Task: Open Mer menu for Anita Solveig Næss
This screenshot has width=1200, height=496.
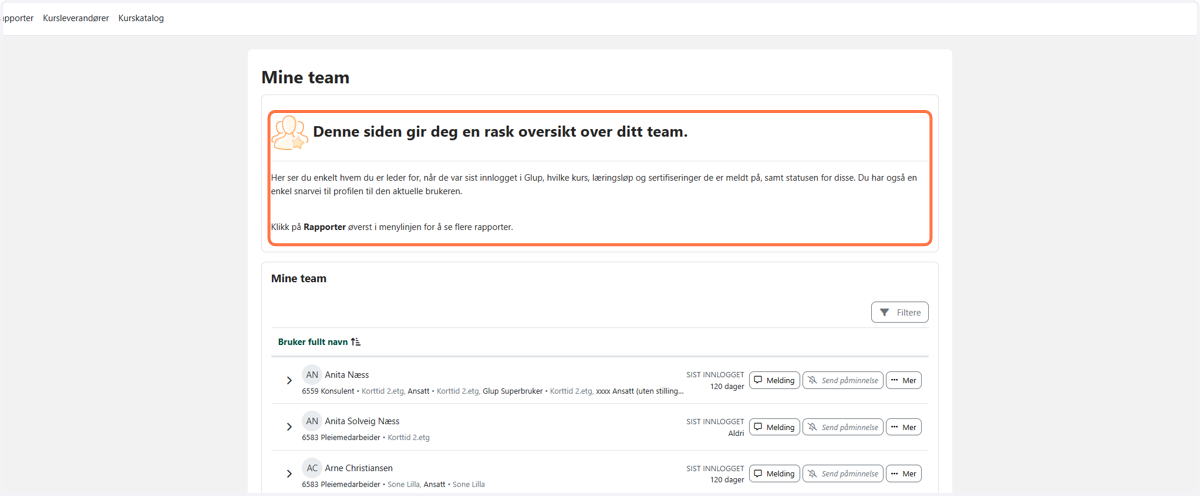Action: coord(904,427)
